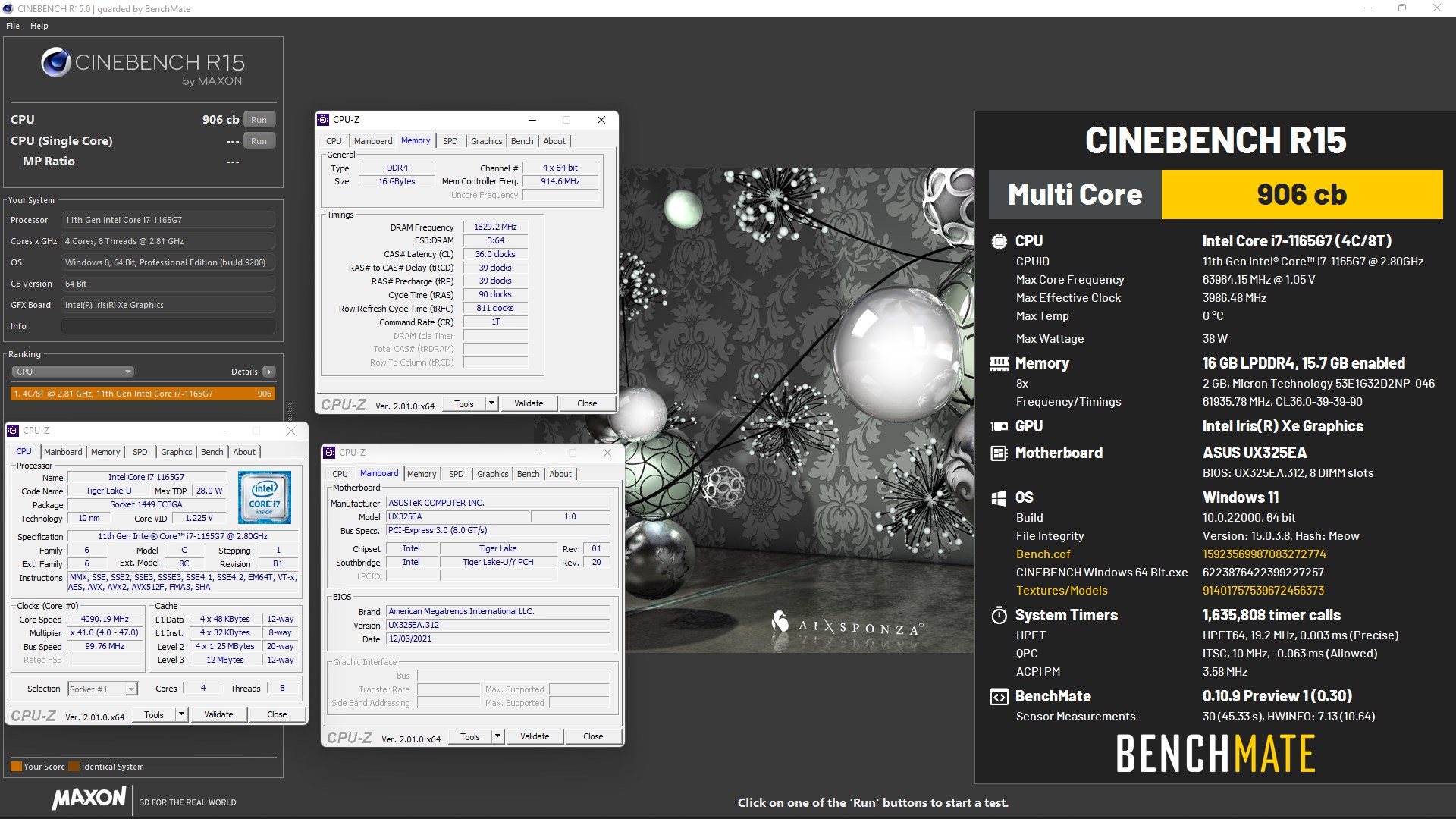The width and height of the screenshot is (1456, 819).
Task: Click Tools button in CPU CPU-Z window
Action: click(154, 715)
